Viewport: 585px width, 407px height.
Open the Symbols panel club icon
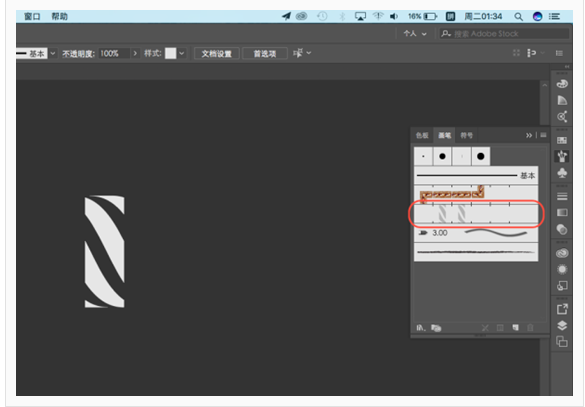pyautogui.click(x=562, y=173)
